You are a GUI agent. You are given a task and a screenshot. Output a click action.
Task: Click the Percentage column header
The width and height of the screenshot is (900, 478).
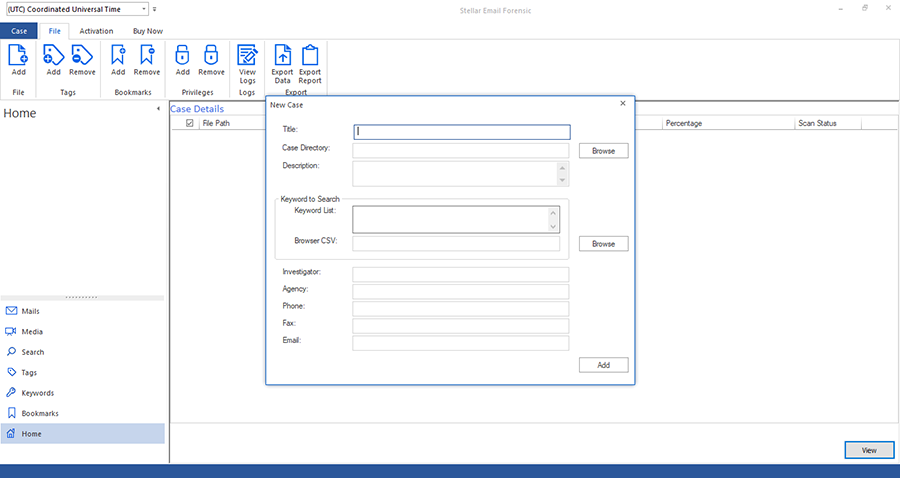(x=728, y=123)
